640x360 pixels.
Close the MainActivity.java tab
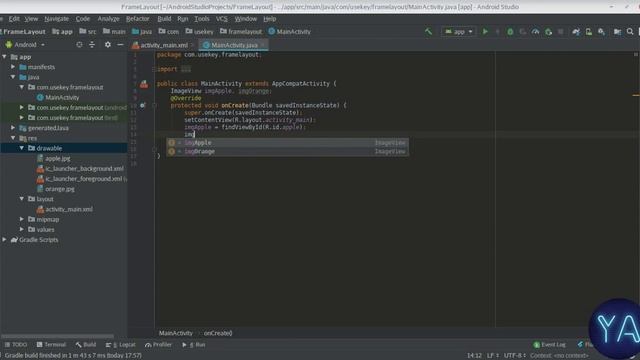click(263, 45)
